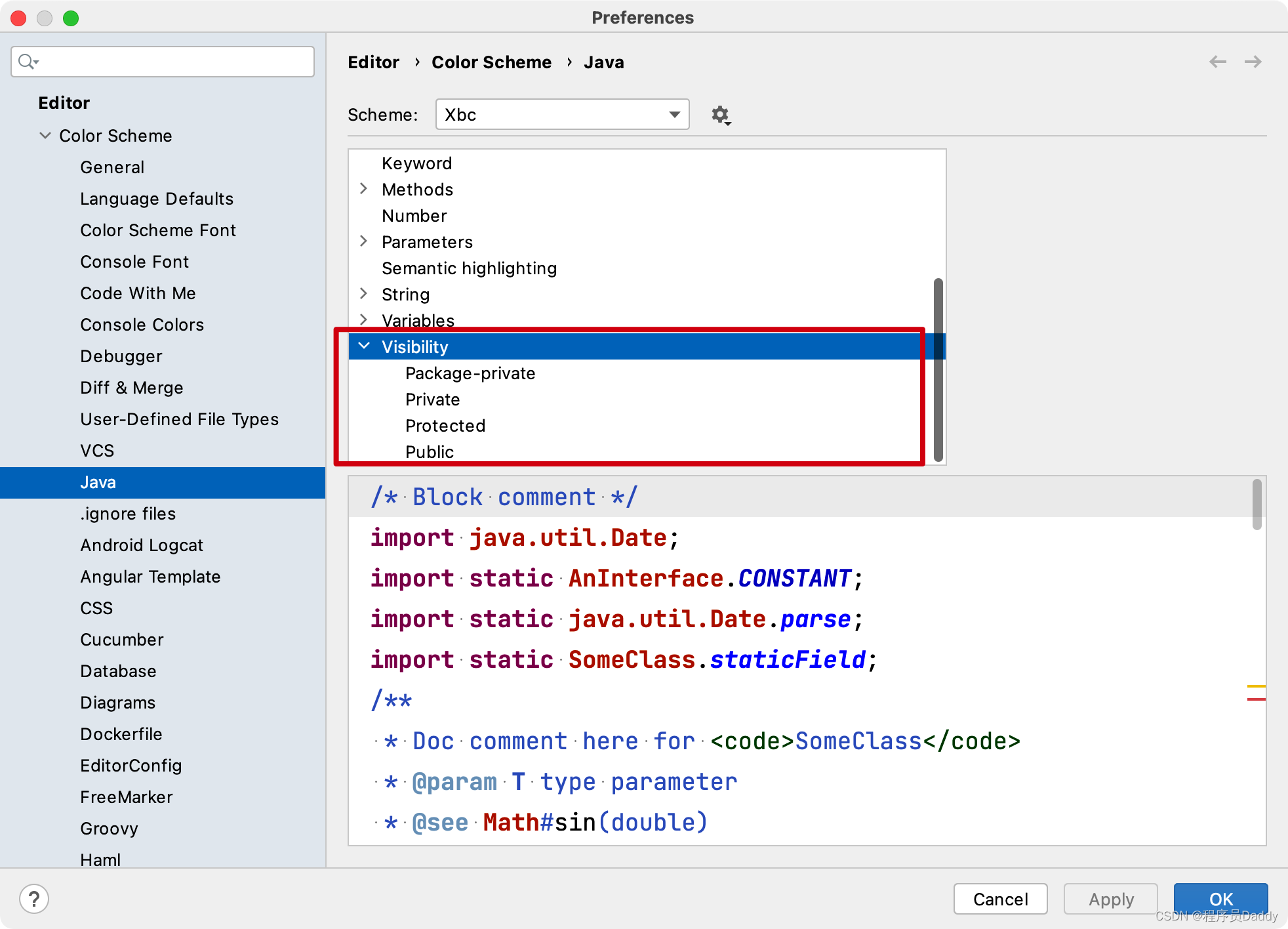Screen dimensions: 1288x929
Task: Click the forward navigation arrow
Action: pos(1253,62)
